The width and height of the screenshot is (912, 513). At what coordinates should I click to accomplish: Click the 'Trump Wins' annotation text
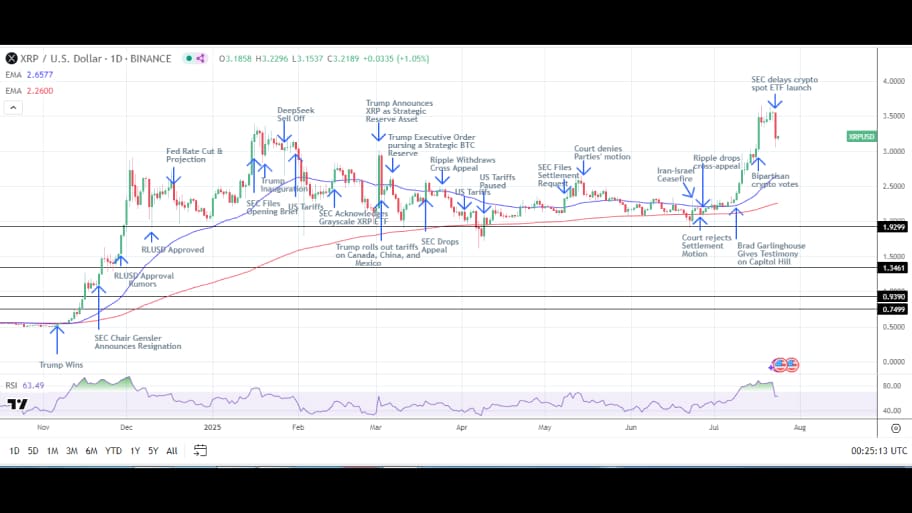point(61,365)
